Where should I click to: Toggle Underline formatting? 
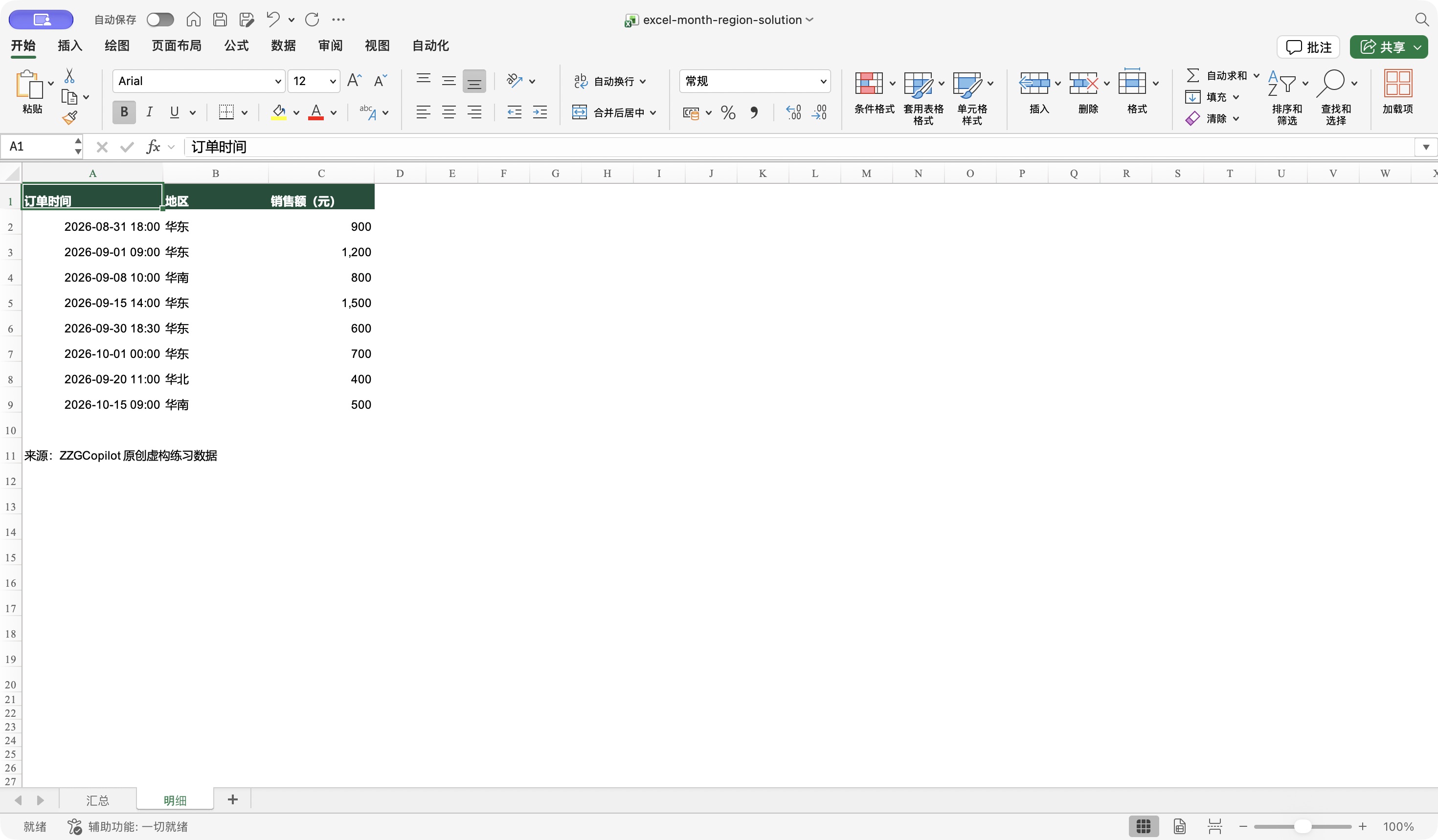click(x=175, y=112)
